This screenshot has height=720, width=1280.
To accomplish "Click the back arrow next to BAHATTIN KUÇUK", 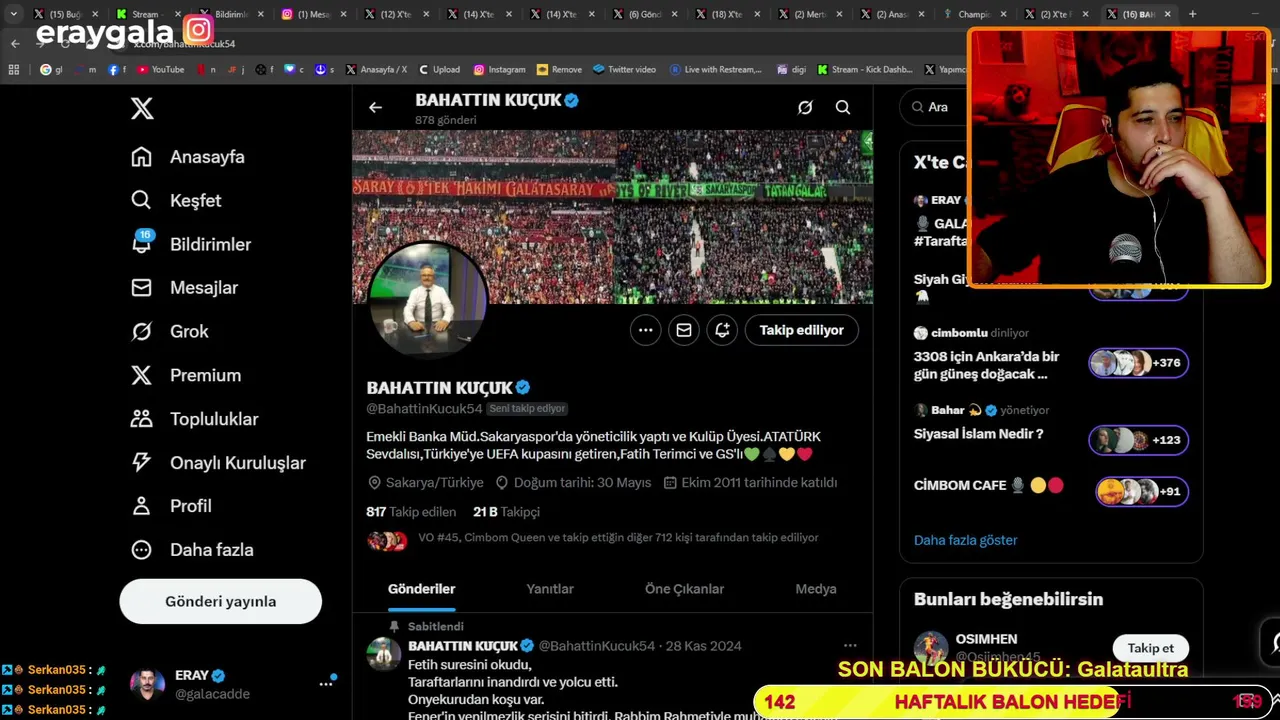I will (x=375, y=107).
